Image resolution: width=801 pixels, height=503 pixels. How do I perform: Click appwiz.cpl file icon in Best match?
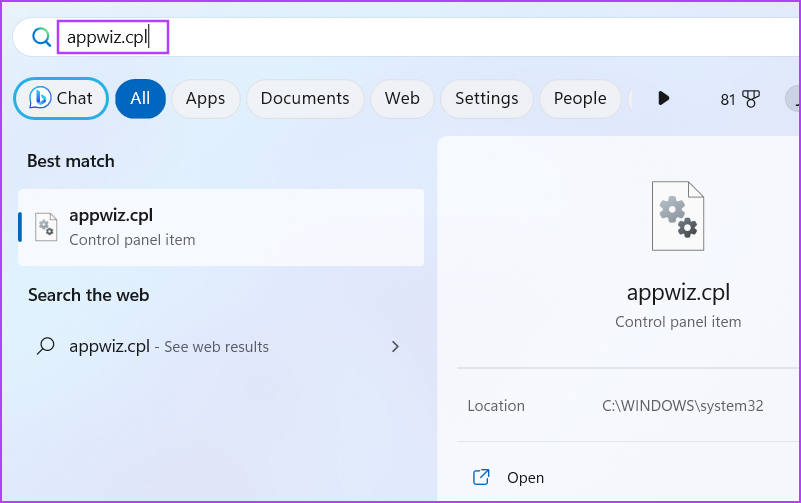46,227
